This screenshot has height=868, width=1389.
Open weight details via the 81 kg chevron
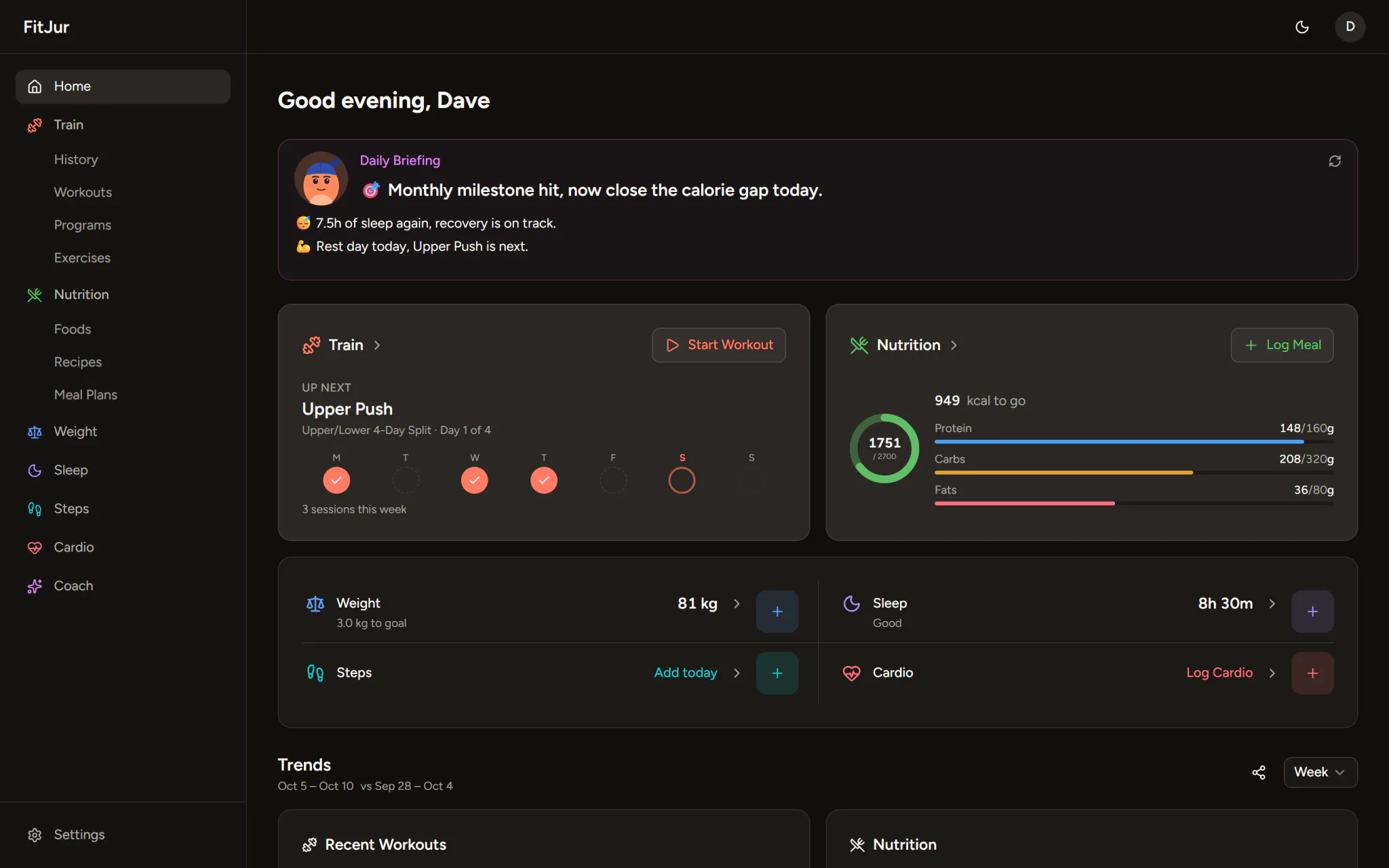[x=737, y=604]
